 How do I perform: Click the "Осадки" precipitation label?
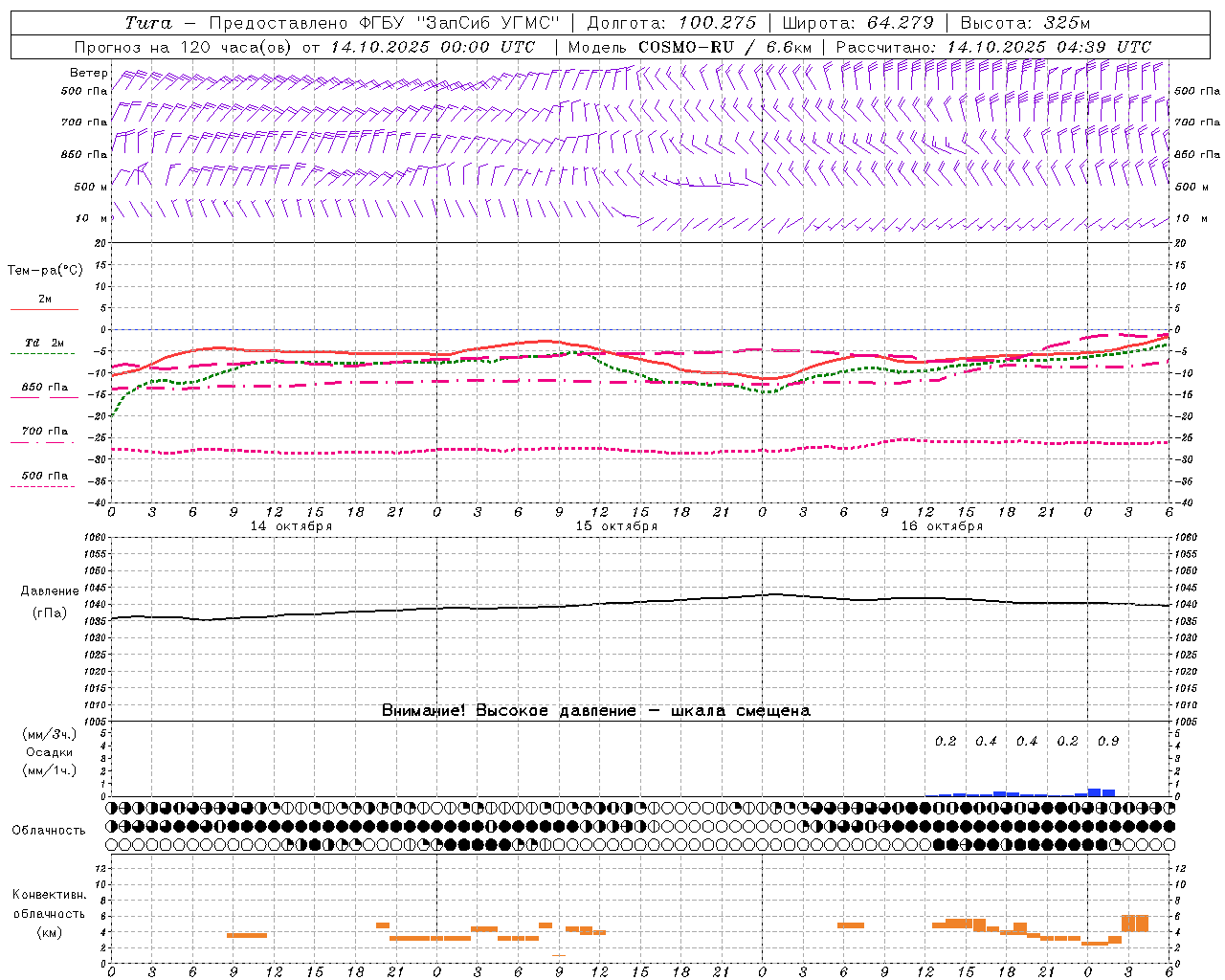pos(50,752)
